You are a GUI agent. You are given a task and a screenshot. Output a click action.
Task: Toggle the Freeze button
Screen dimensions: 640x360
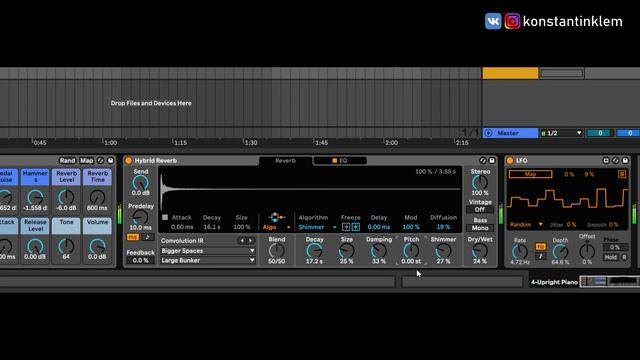click(x=356, y=227)
